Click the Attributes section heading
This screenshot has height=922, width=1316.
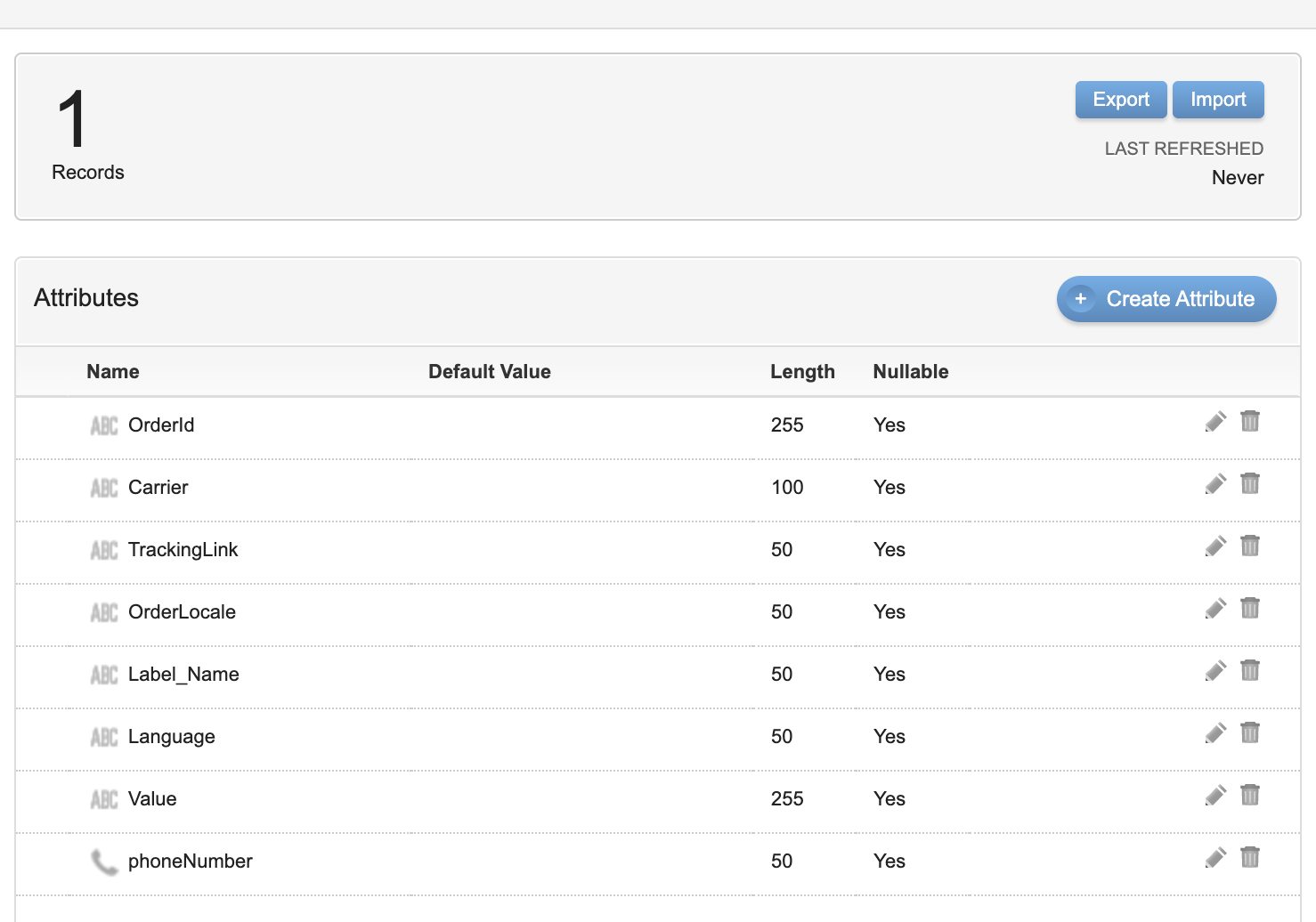click(86, 298)
